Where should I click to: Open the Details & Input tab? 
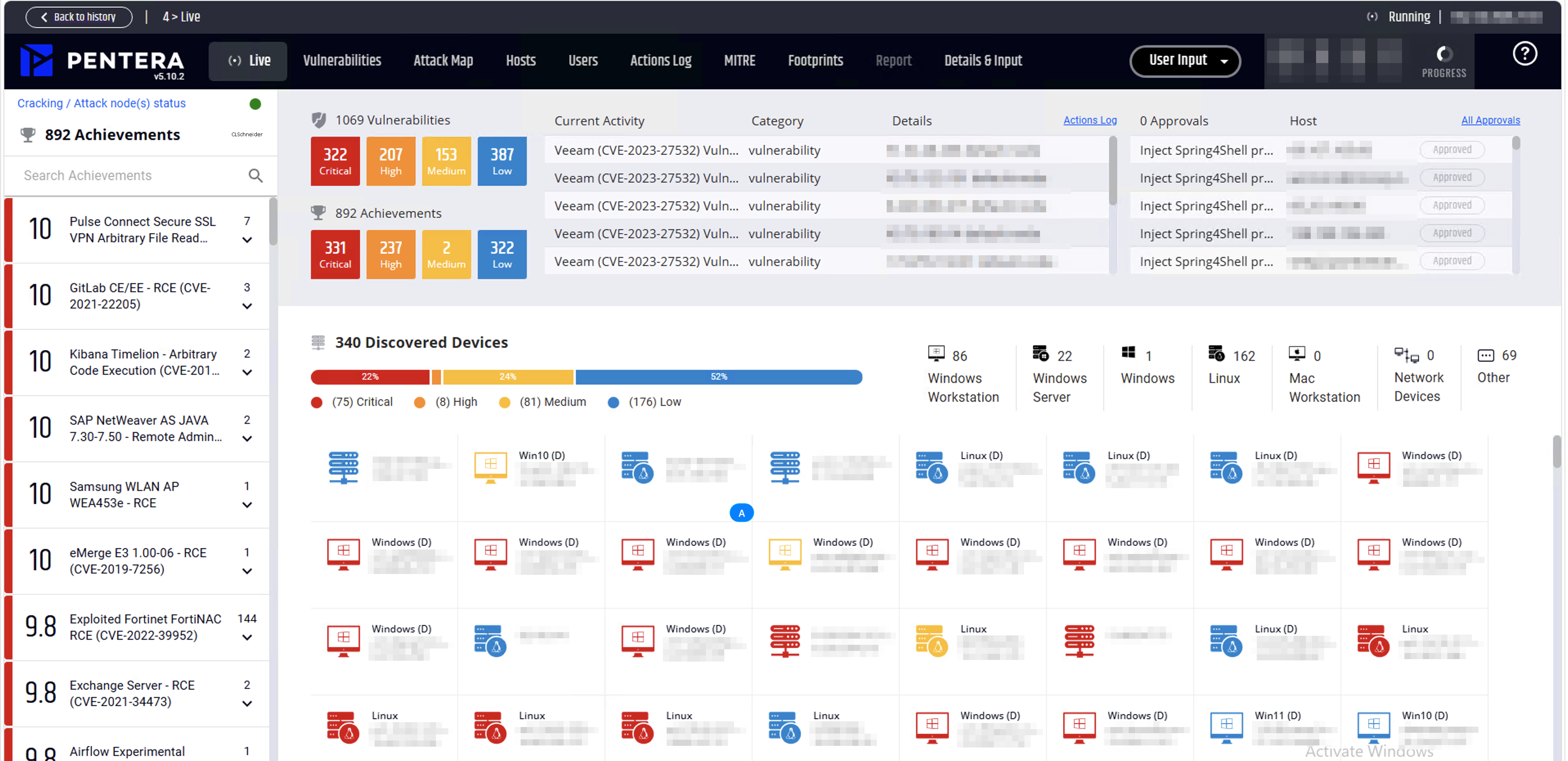pyautogui.click(x=983, y=61)
